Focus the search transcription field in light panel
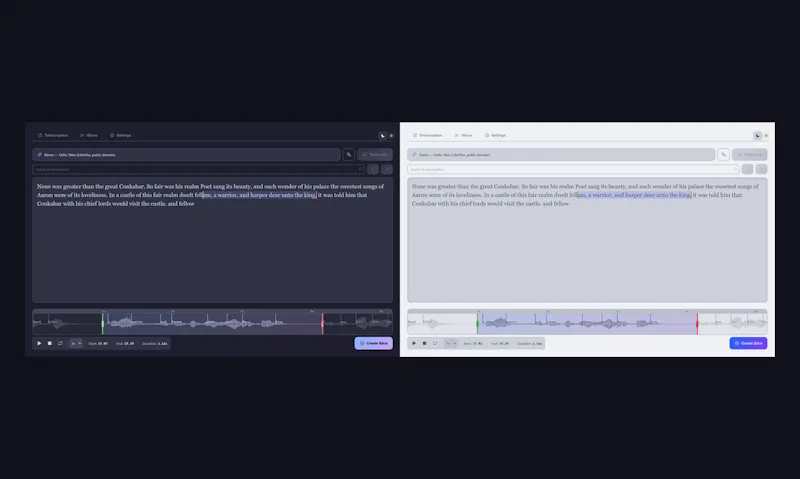 573,169
